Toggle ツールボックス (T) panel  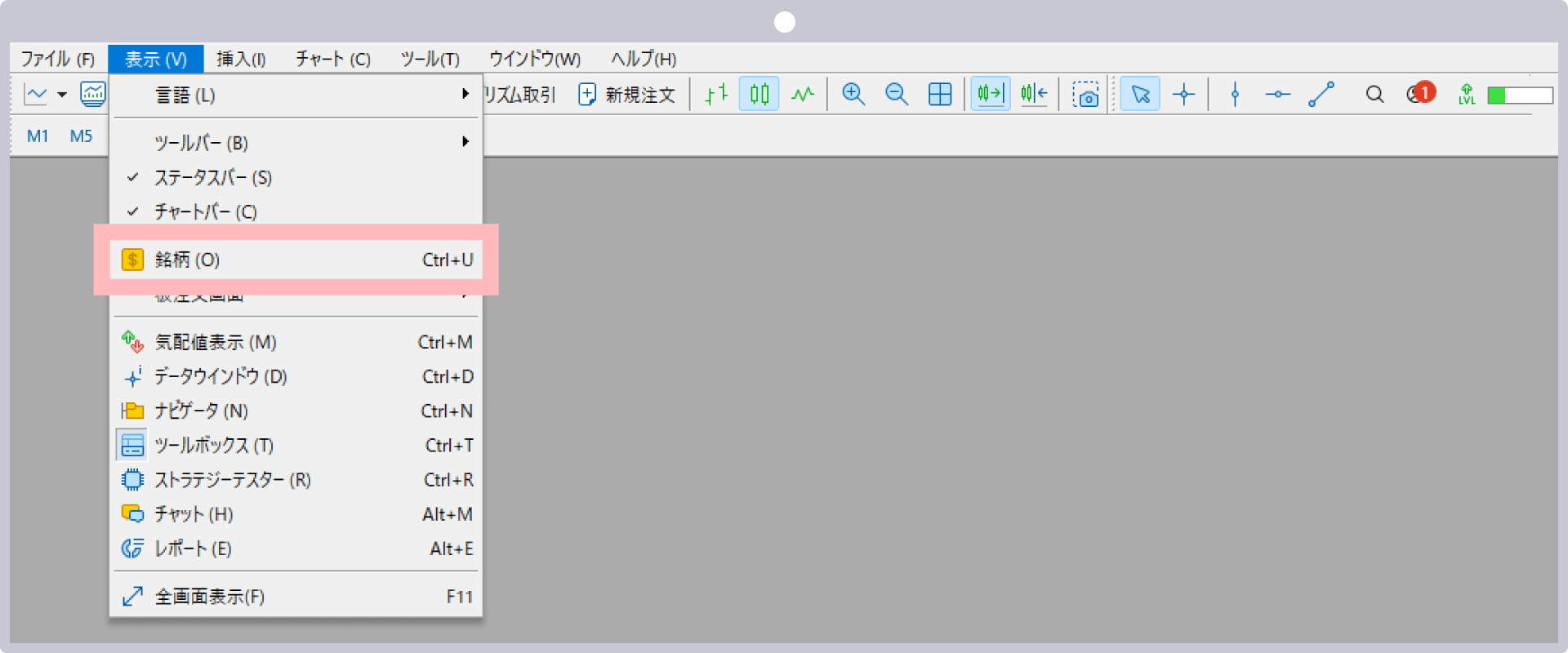(296, 445)
